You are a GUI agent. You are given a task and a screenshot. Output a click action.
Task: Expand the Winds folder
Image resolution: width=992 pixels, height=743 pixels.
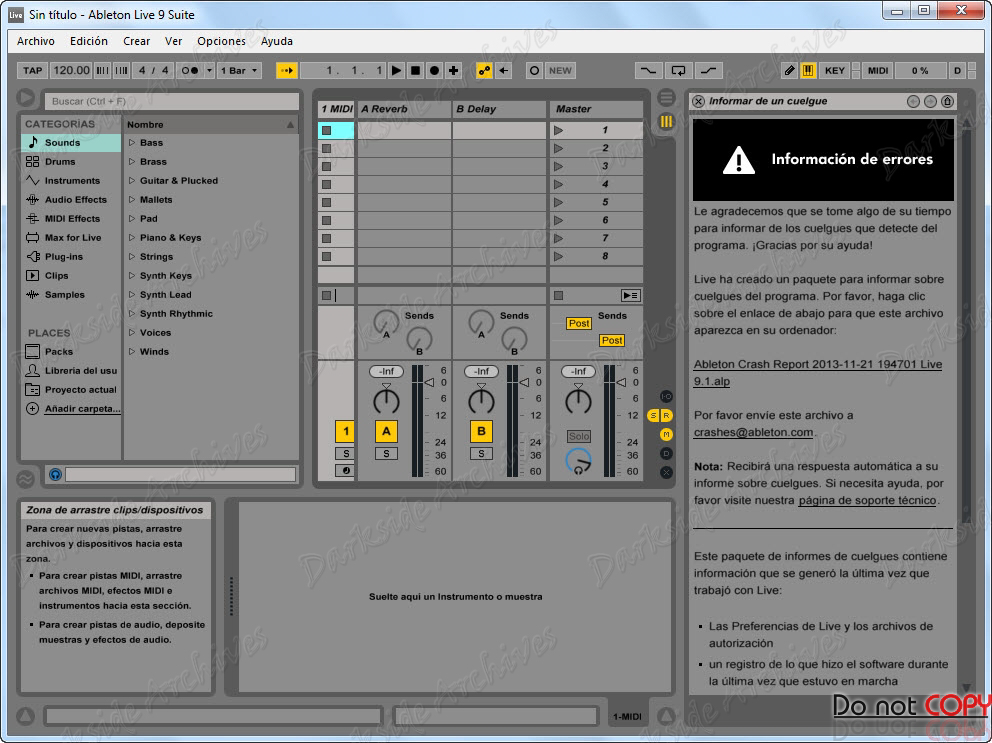coord(132,351)
